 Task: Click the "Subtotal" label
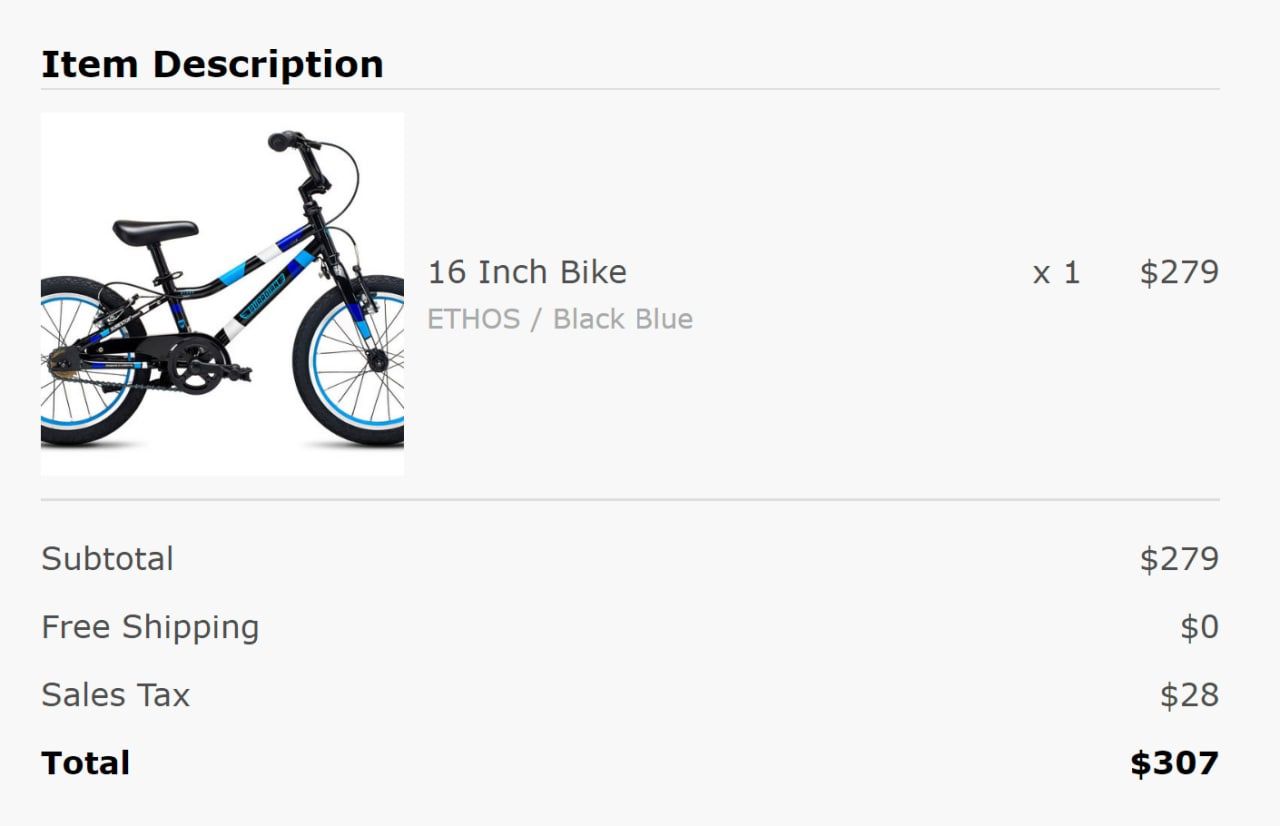point(107,558)
